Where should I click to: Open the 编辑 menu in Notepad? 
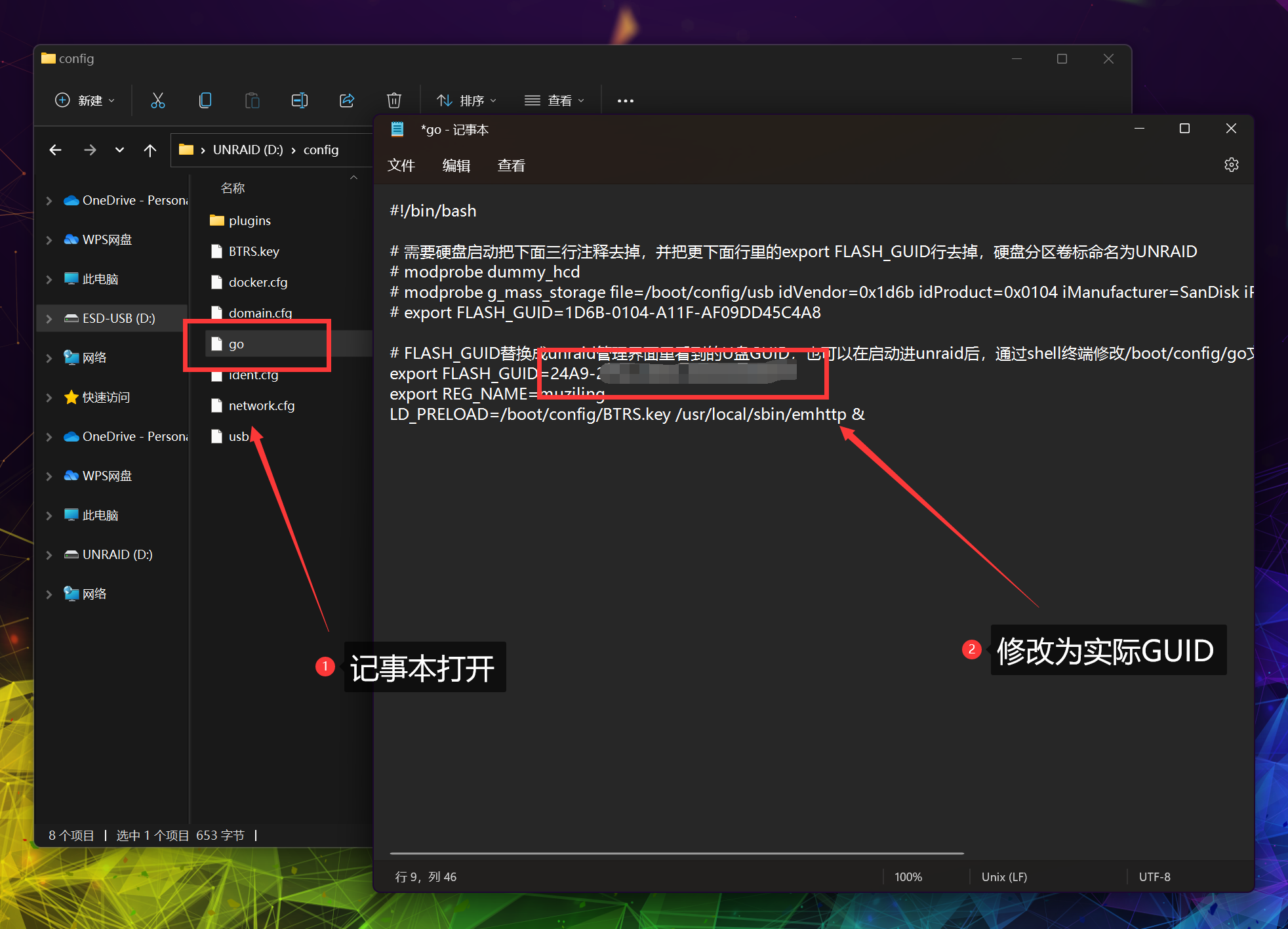456,165
